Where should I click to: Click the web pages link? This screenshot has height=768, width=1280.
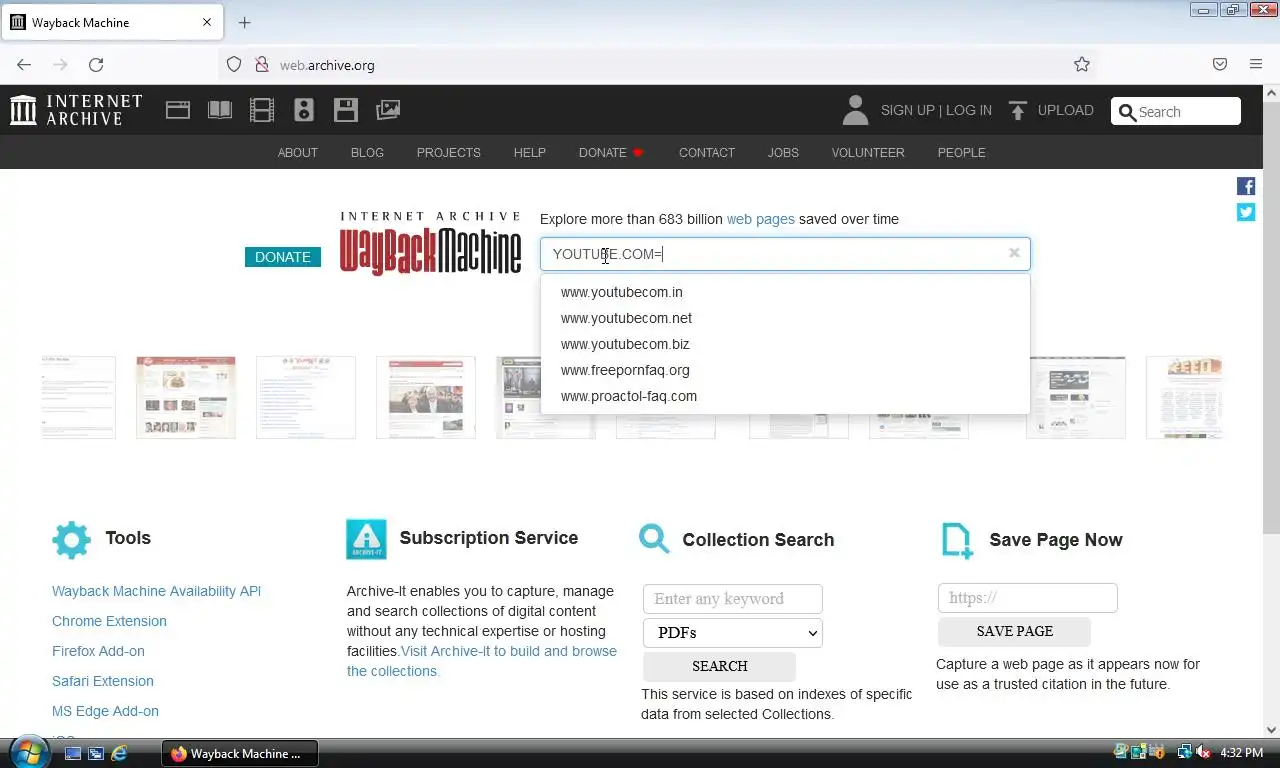(x=760, y=219)
